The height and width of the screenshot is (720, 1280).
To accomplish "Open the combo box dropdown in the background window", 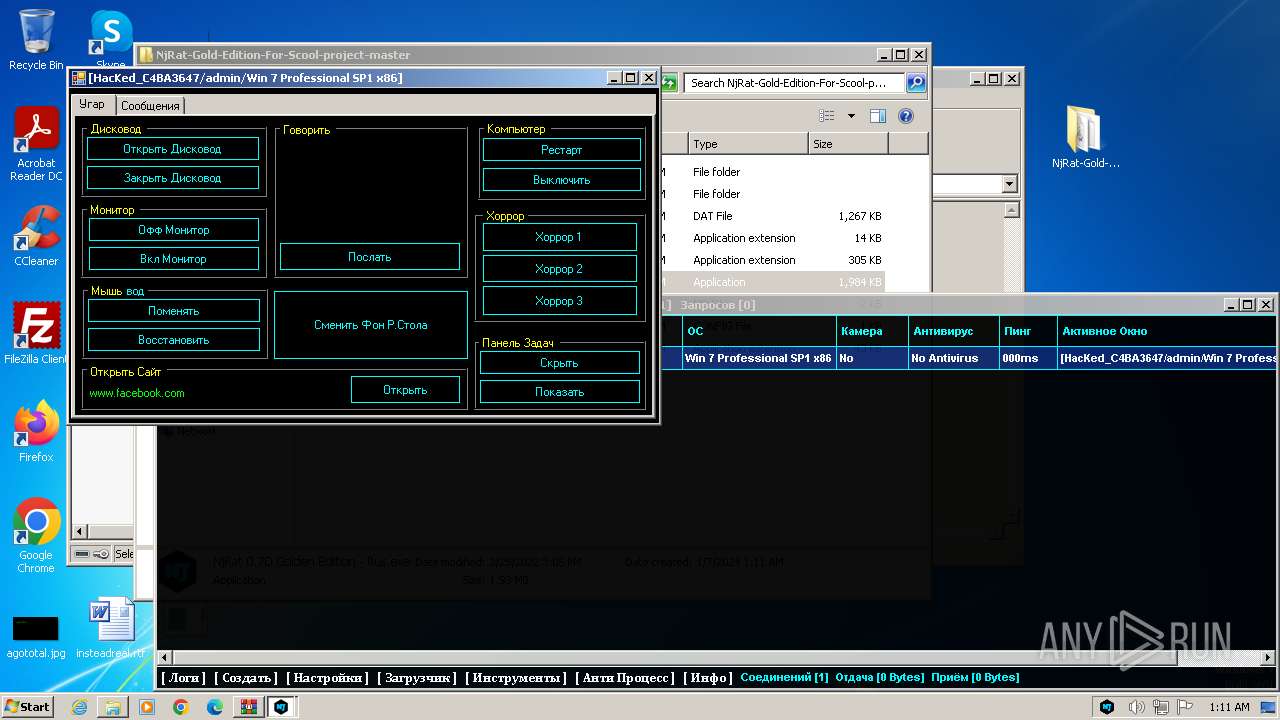I will click(1009, 184).
